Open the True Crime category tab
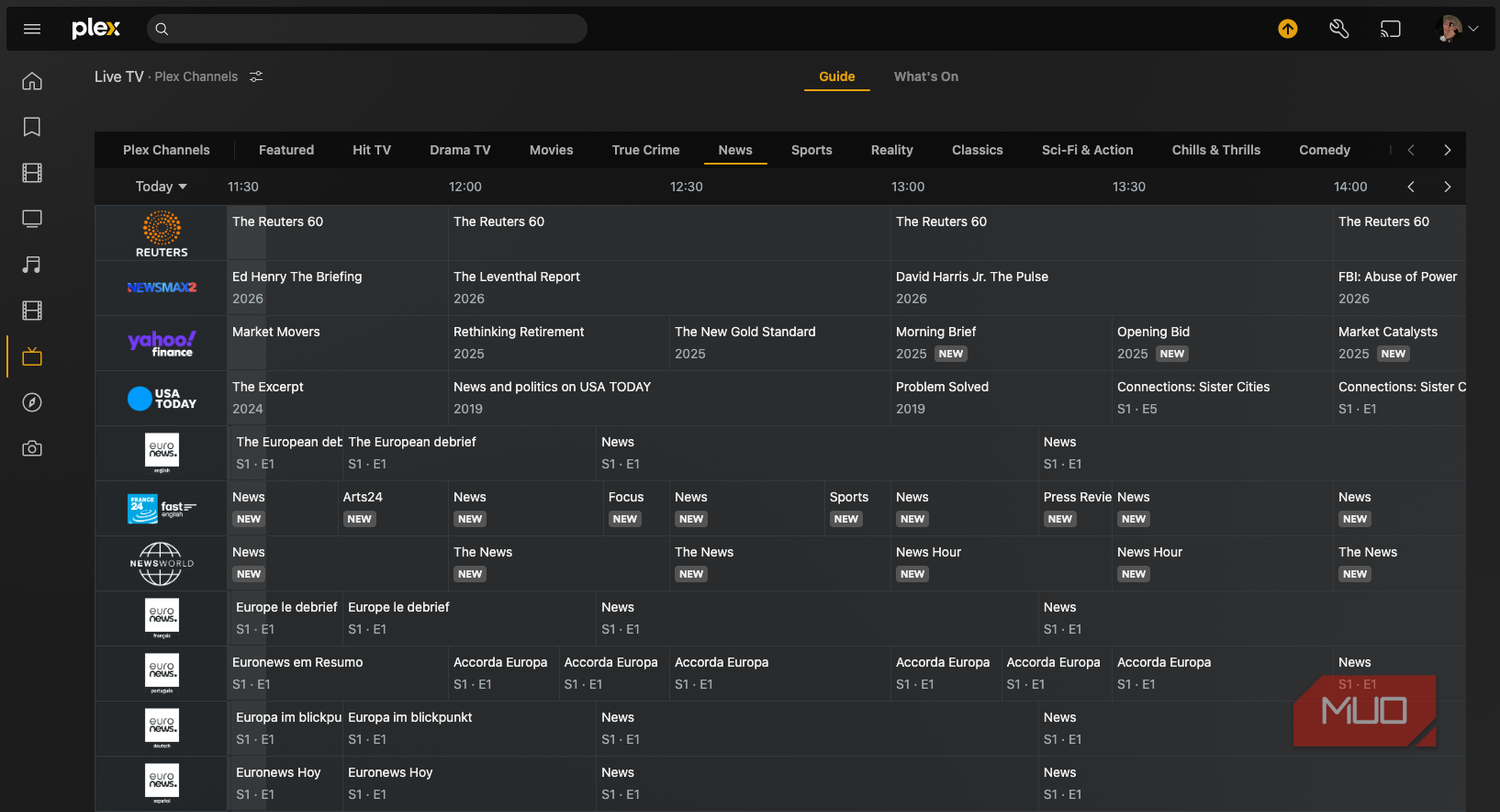 (x=646, y=150)
